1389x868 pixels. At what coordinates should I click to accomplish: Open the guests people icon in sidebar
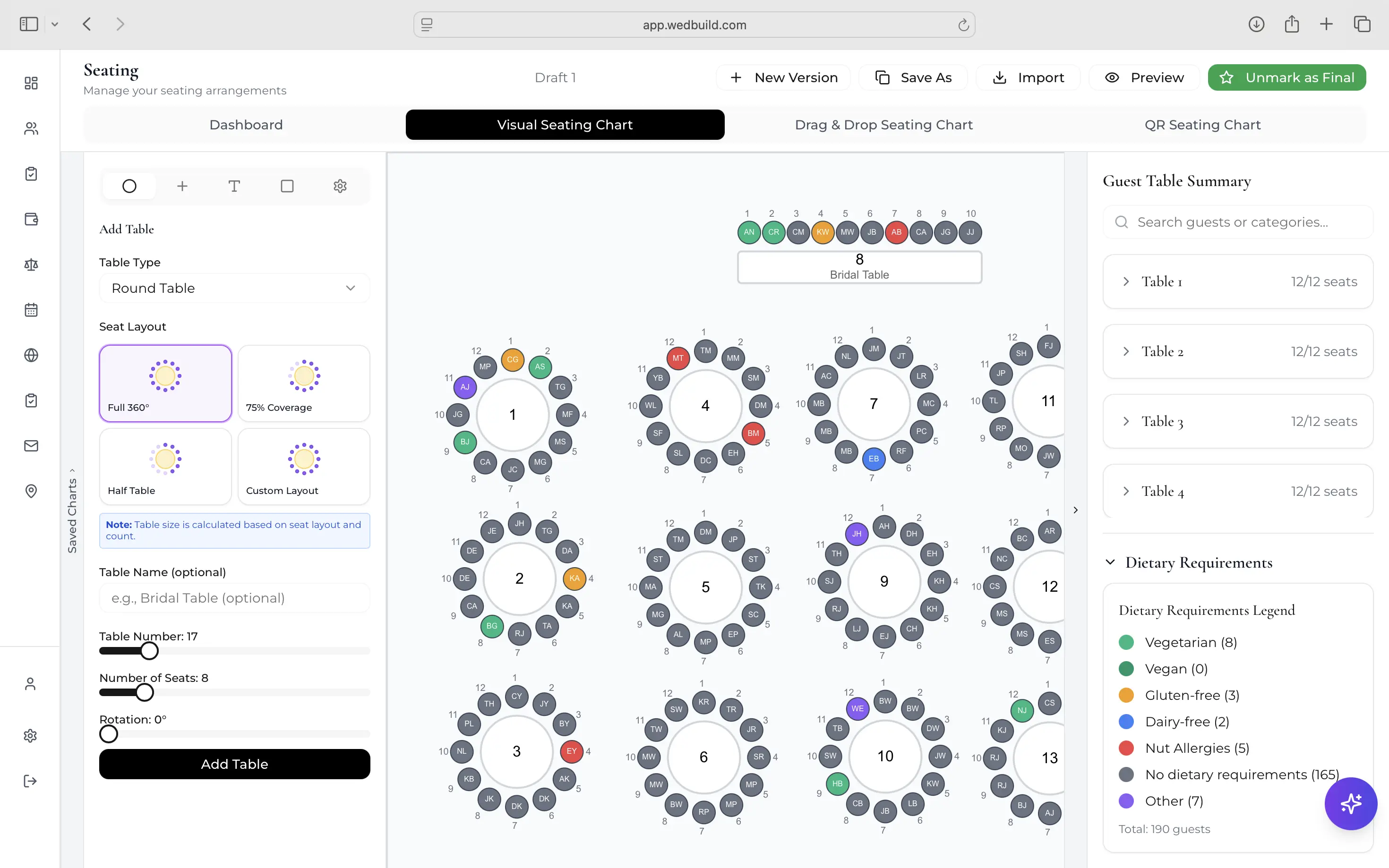[31, 128]
